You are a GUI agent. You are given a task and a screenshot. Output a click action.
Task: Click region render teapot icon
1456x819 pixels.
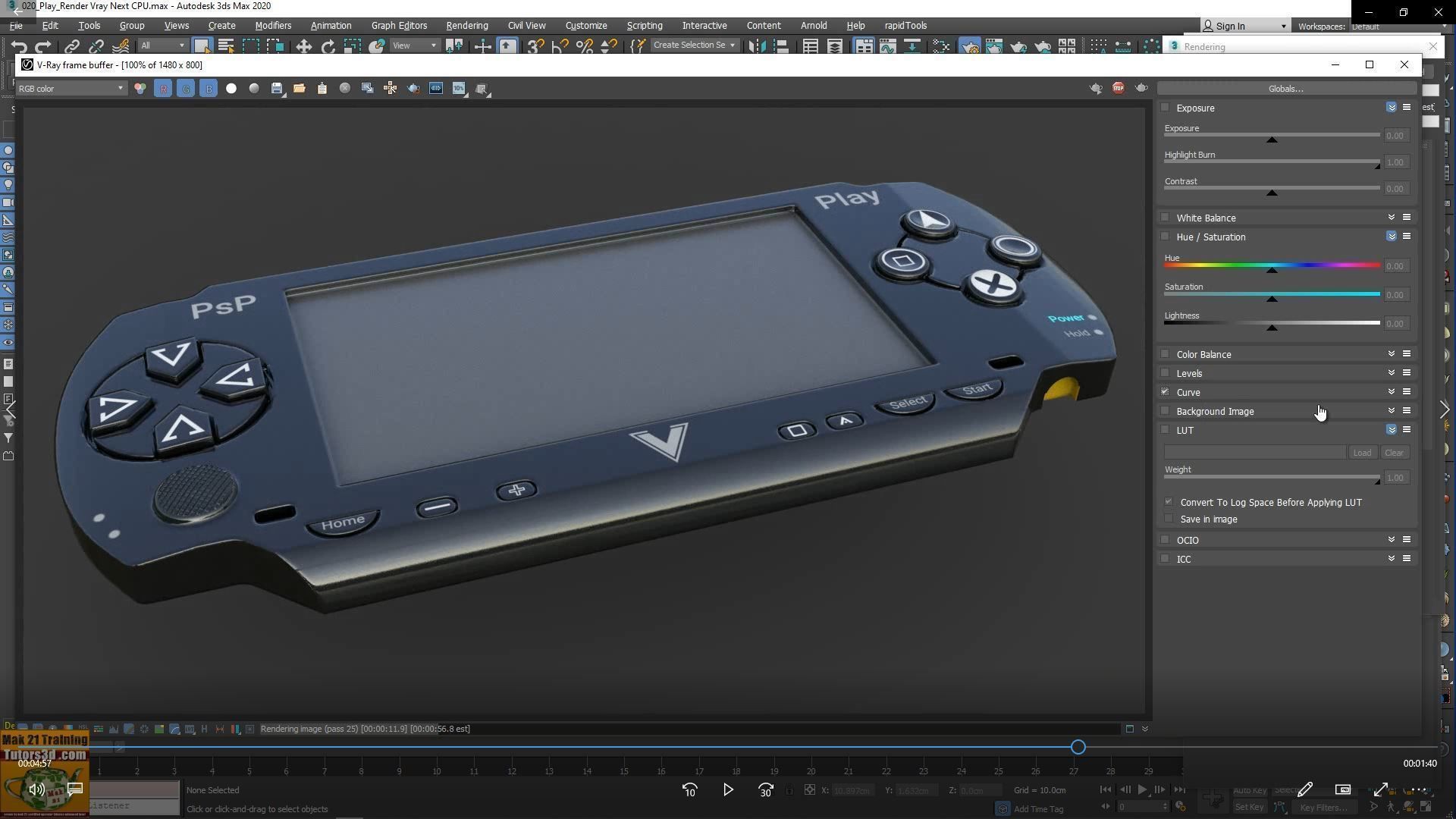point(413,89)
